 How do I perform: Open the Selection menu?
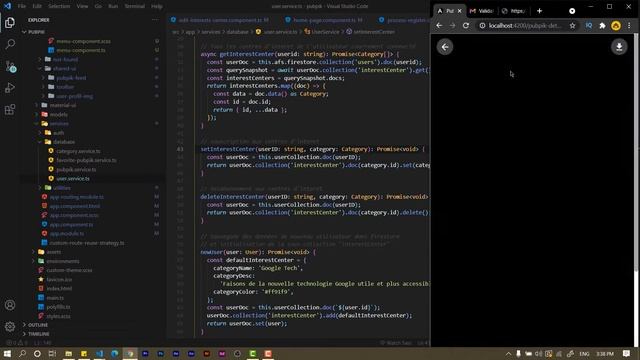[x=59, y=6]
